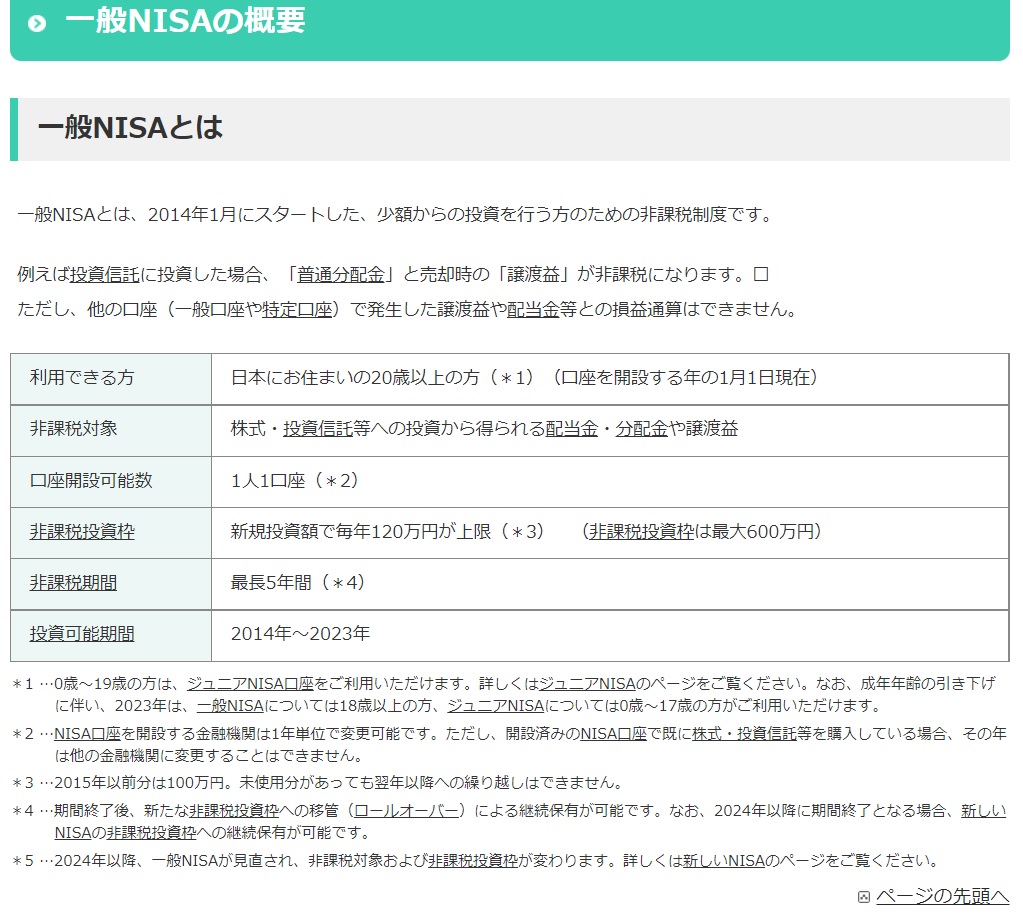The image size is (1023, 915).
Task: Follow the 株式・投資信託 link in note 2
Action: pos(744,734)
